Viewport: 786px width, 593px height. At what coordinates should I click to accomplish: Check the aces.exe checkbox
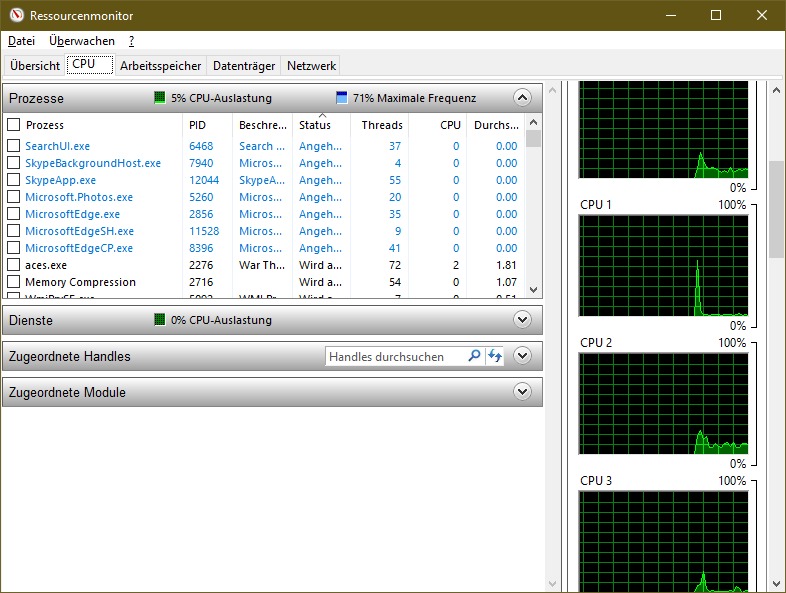pyautogui.click(x=14, y=265)
